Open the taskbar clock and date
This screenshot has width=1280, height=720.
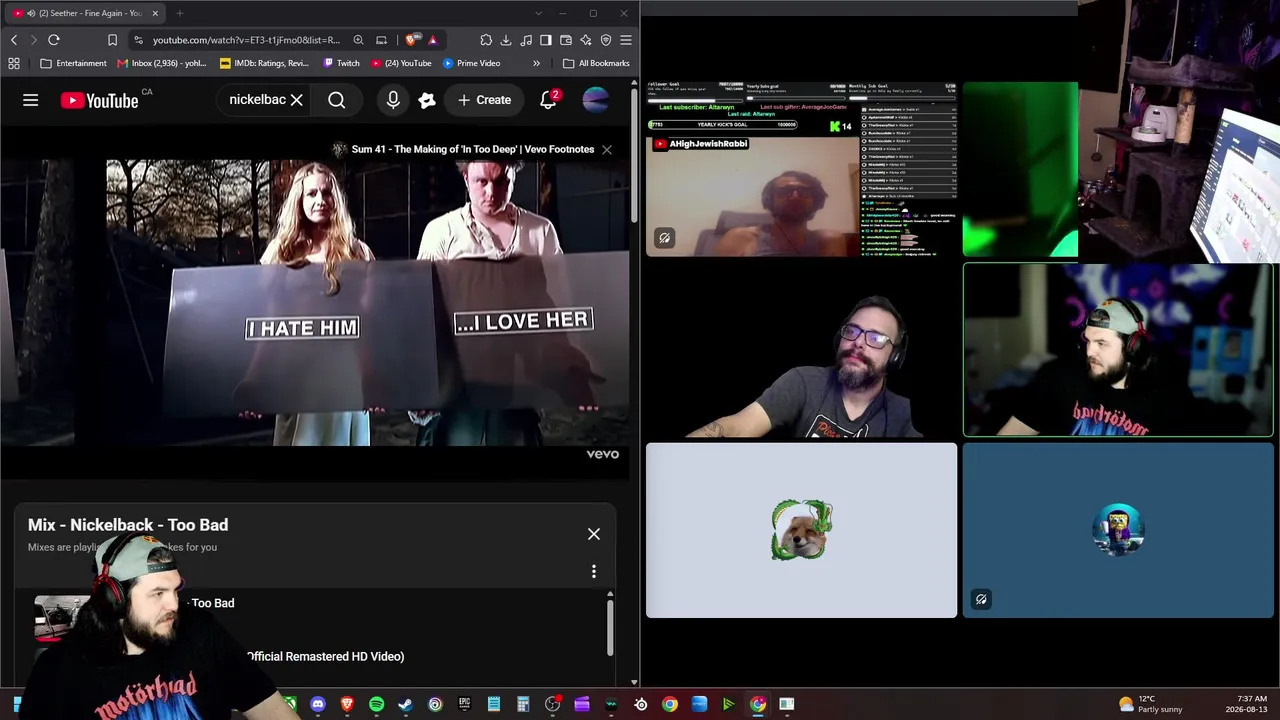click(1245, 704)
